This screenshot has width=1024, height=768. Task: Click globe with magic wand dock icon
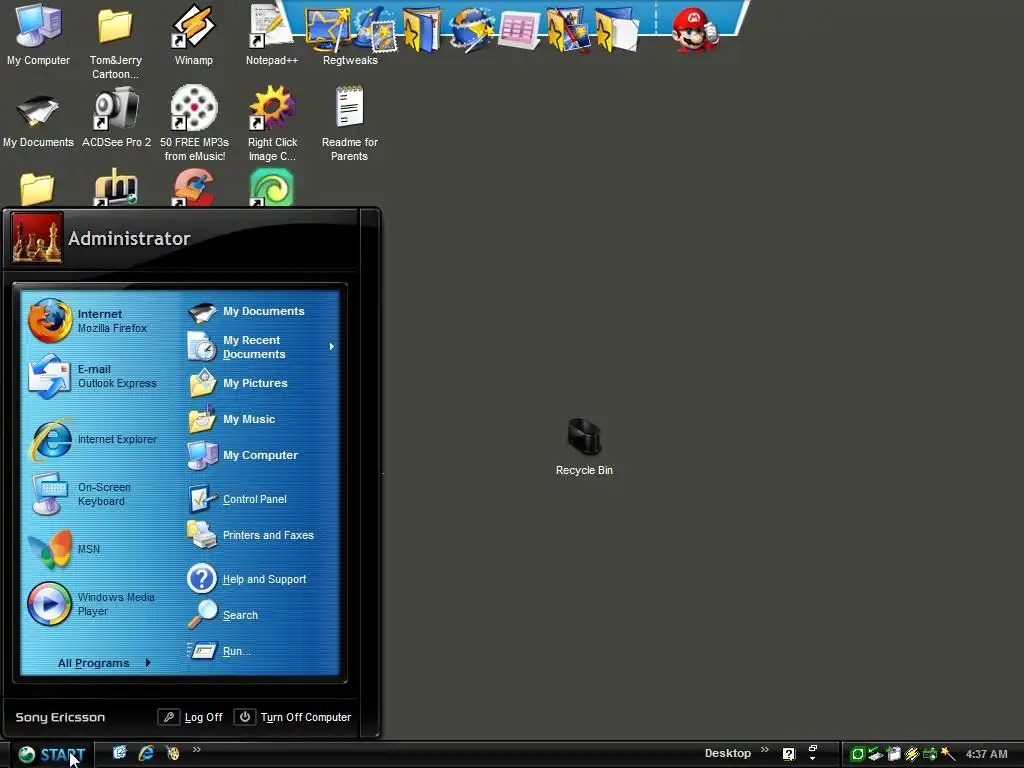coord(470,29)
